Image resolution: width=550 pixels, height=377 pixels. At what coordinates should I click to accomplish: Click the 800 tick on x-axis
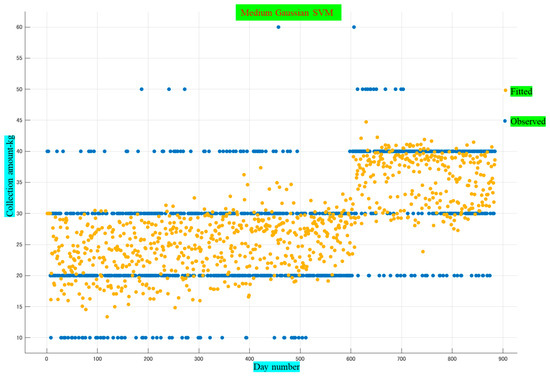(452, 359)
